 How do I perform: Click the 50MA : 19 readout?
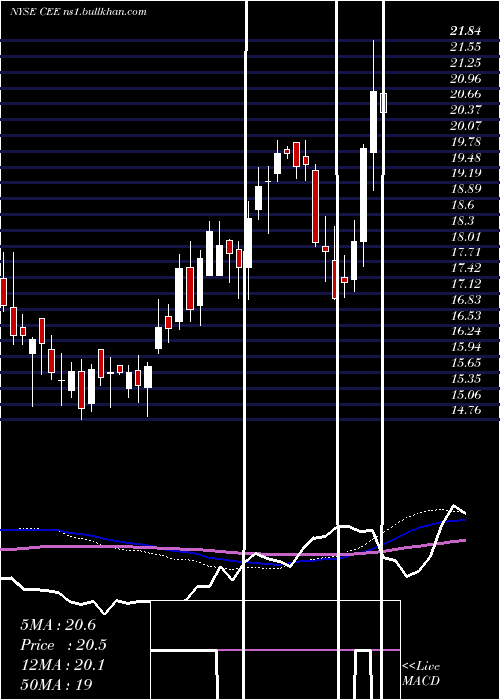coord(57,685)
